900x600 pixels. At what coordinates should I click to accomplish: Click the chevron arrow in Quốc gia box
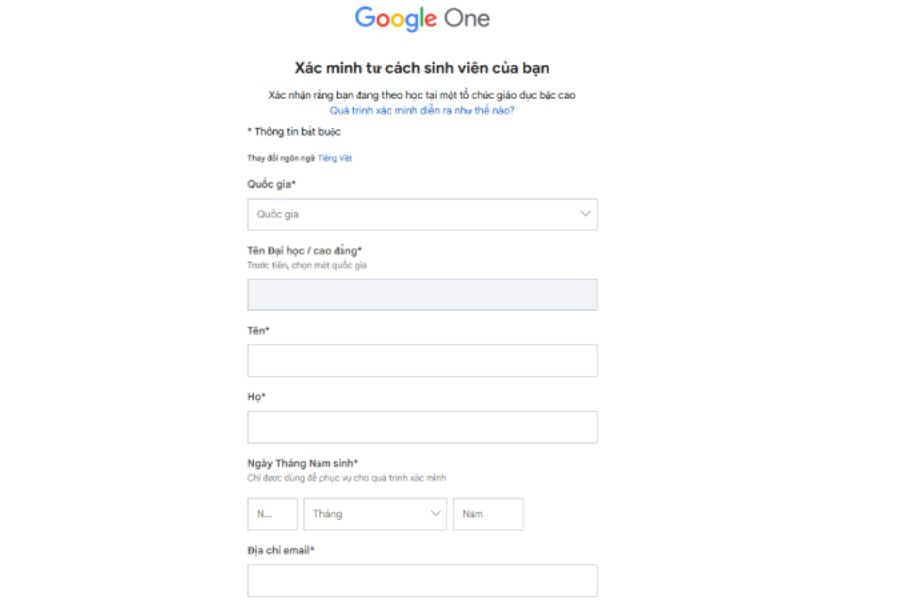pos(586,214)
